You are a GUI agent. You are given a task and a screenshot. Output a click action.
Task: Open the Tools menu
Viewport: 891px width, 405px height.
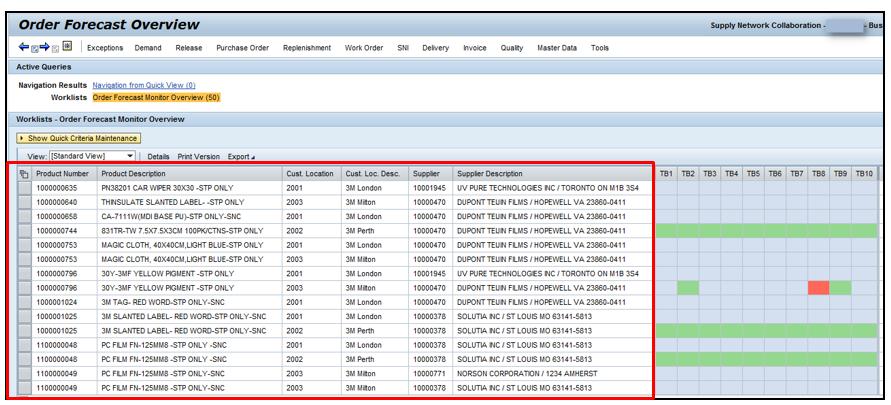click(x=599, y=48)
